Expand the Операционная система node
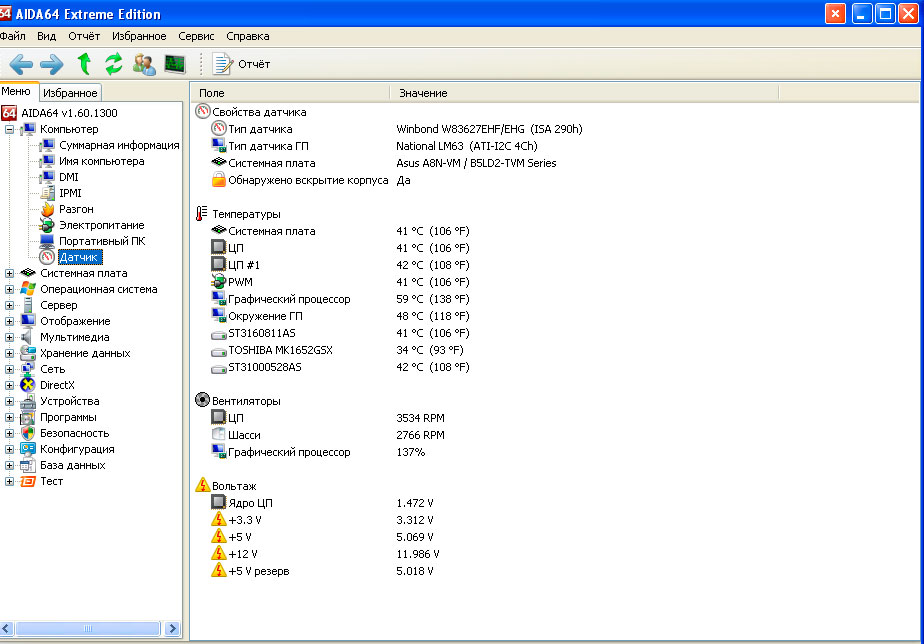Viewport: 924px width, 644px height. [9, 289]
